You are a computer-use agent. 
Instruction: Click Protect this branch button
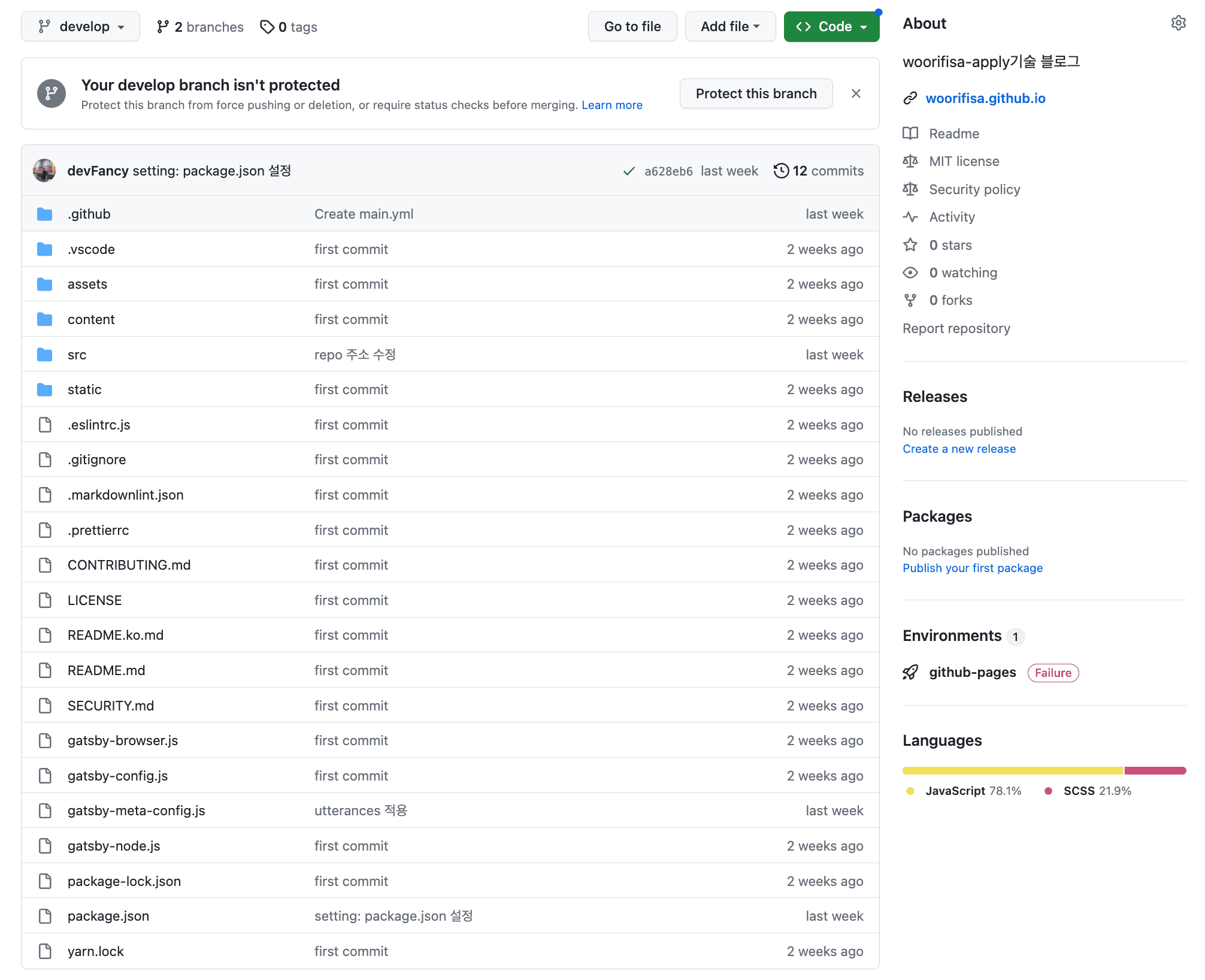[756, 93]
